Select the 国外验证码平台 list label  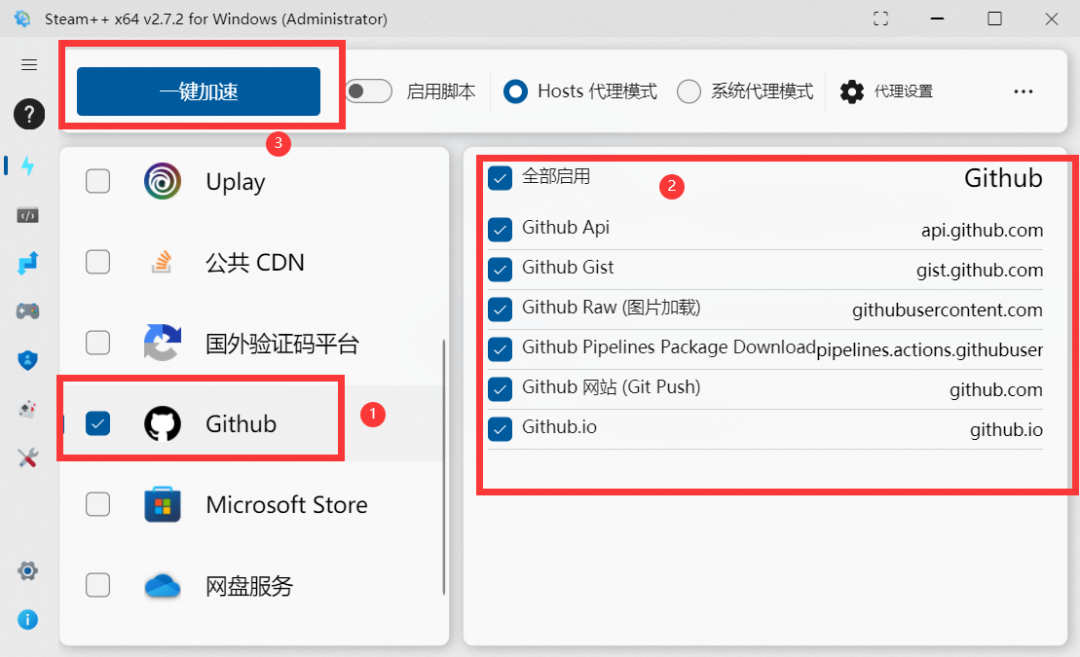pyautogui.click(x=282, y=343)
